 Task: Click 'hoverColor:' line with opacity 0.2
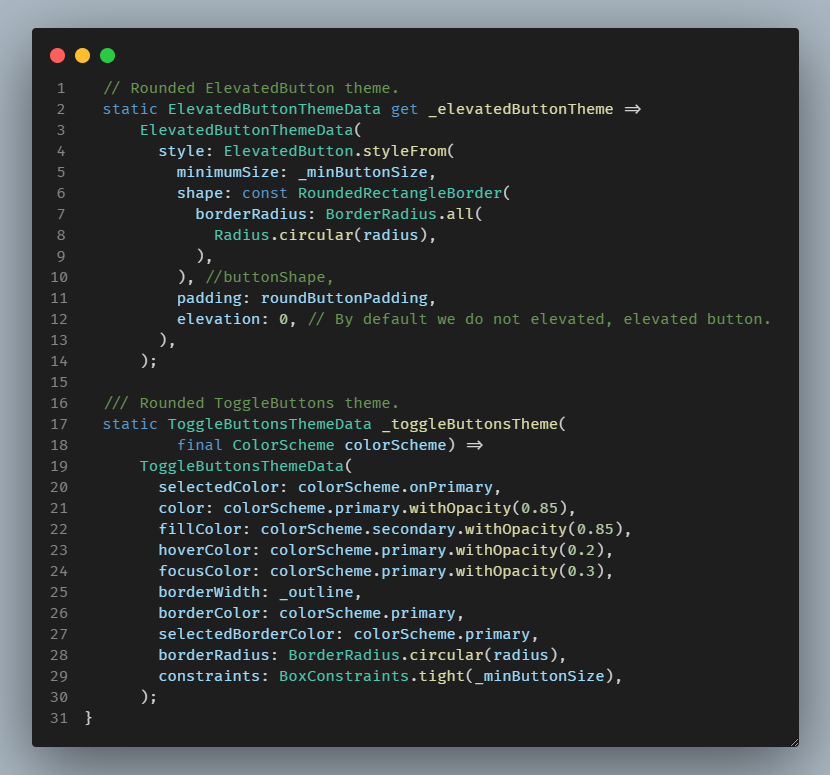coord(385,550)
